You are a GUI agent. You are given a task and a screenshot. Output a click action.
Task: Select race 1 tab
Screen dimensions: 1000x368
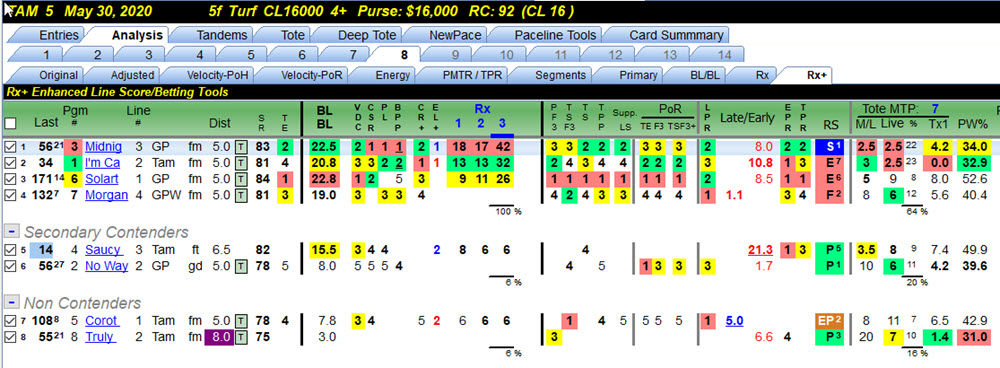[47, 55]
